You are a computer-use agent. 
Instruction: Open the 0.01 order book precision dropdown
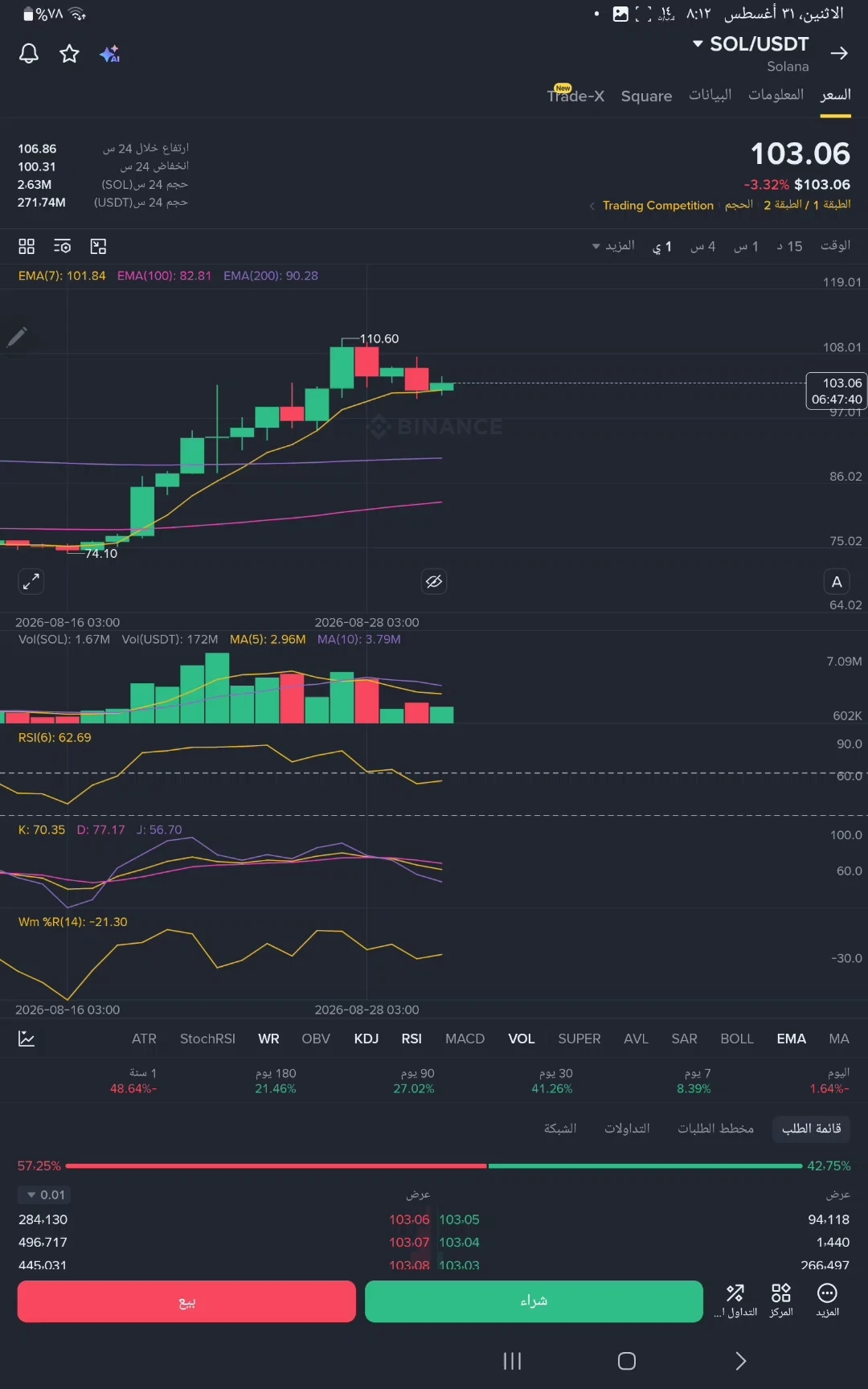45,1195
